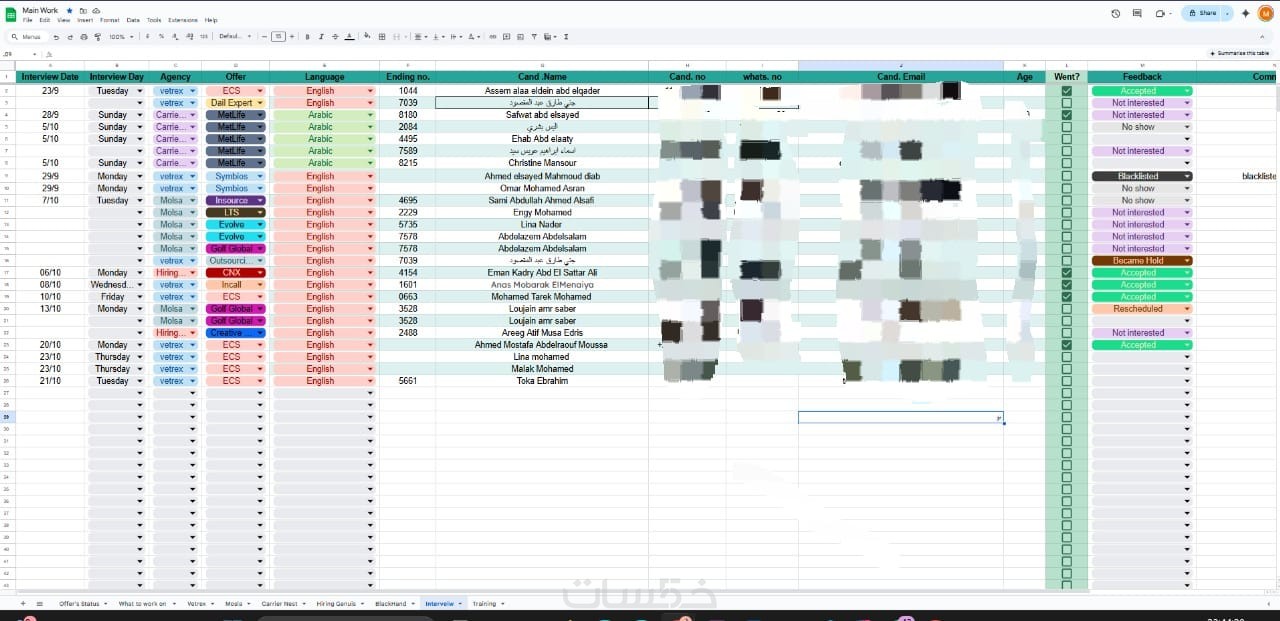Open the Share options dropdown arrow

coord(1227,13)
